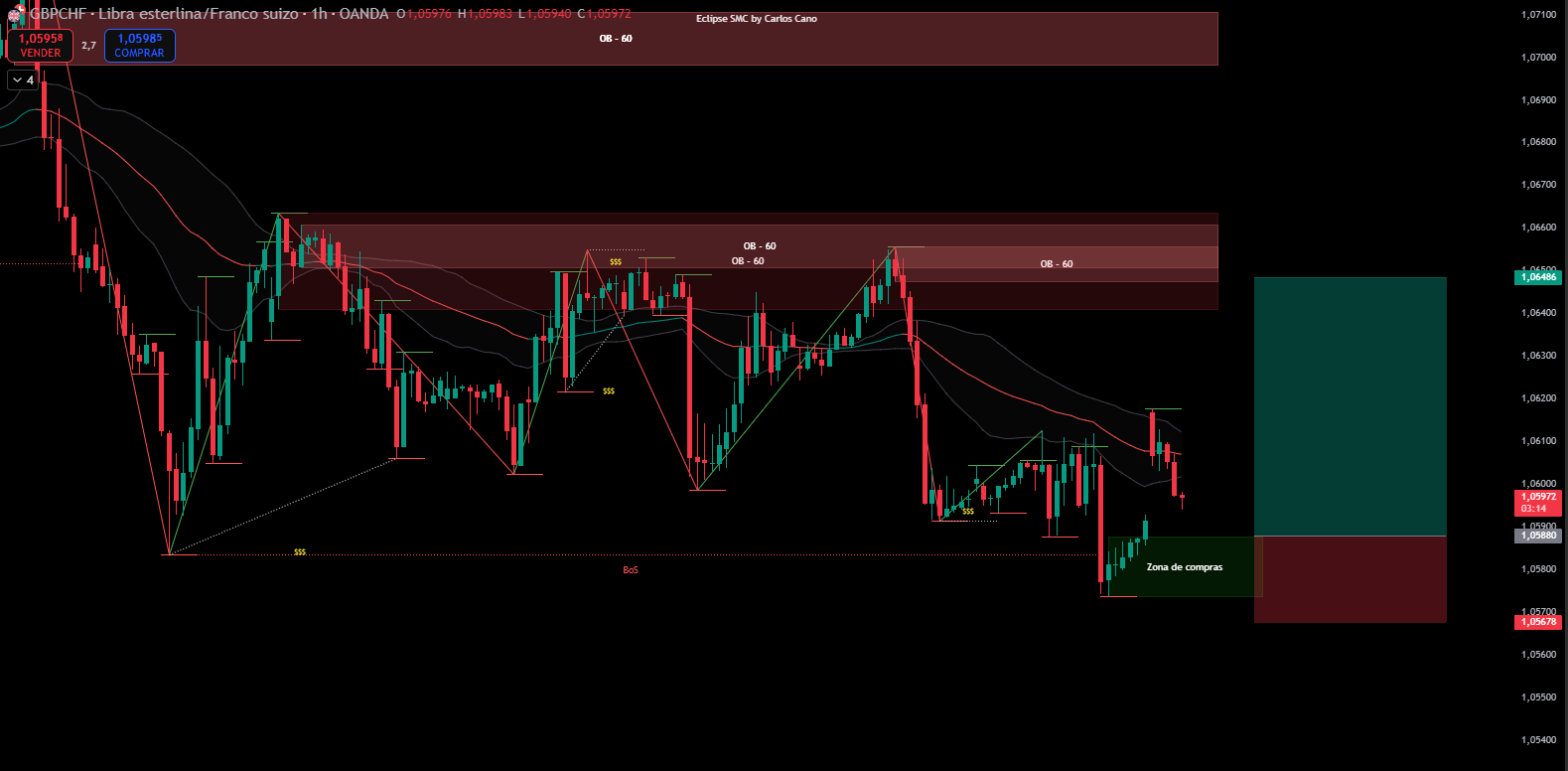Click the high value H1,05983 in the header
Image resolution: width=1568 pixels, height=771 pixels.
485,14
